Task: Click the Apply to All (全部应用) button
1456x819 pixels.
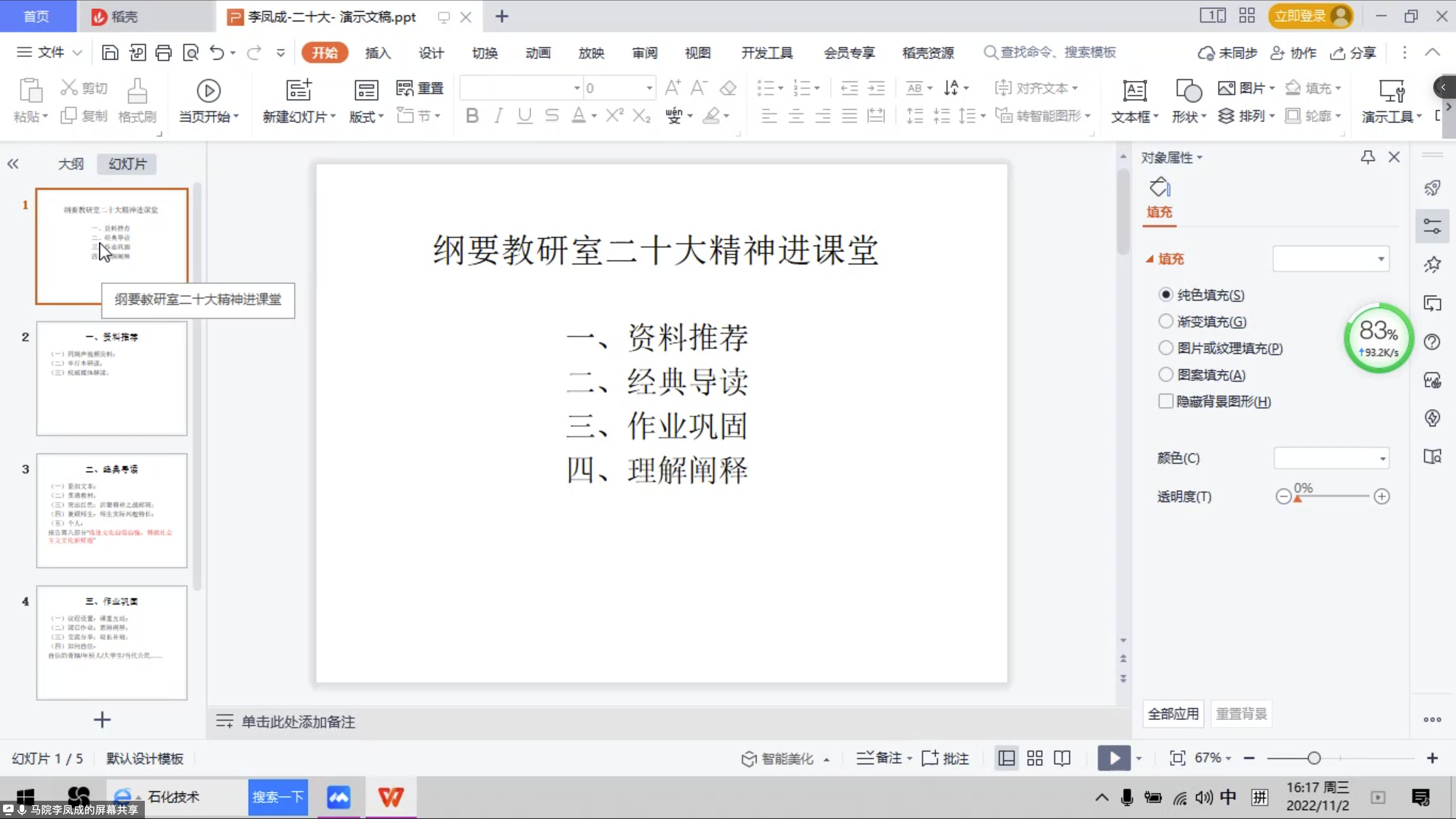Action: click(1173, 714)
